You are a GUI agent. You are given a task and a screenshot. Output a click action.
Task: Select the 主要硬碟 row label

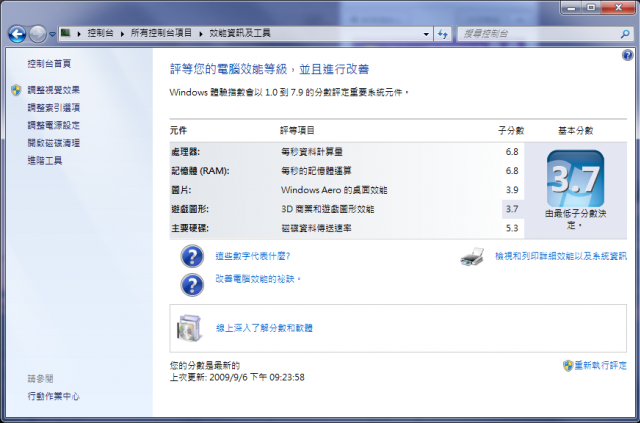(x=190, y=228)
